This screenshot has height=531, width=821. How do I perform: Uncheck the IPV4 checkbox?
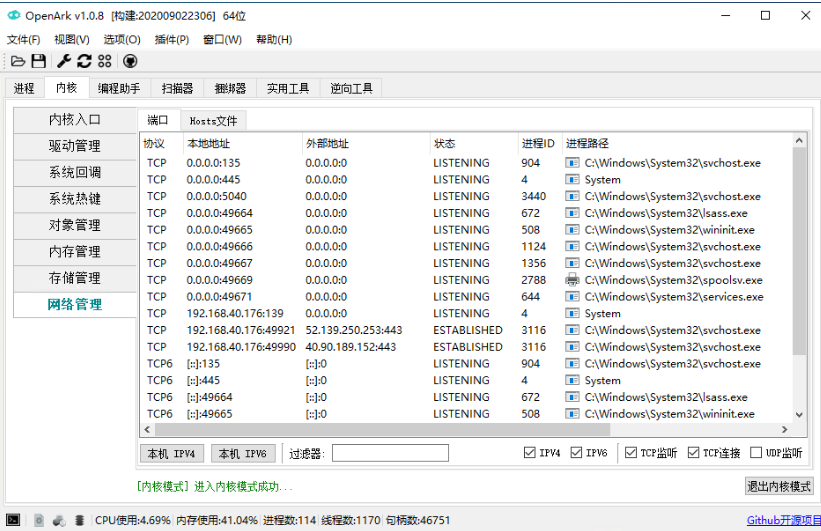(529, 453)
